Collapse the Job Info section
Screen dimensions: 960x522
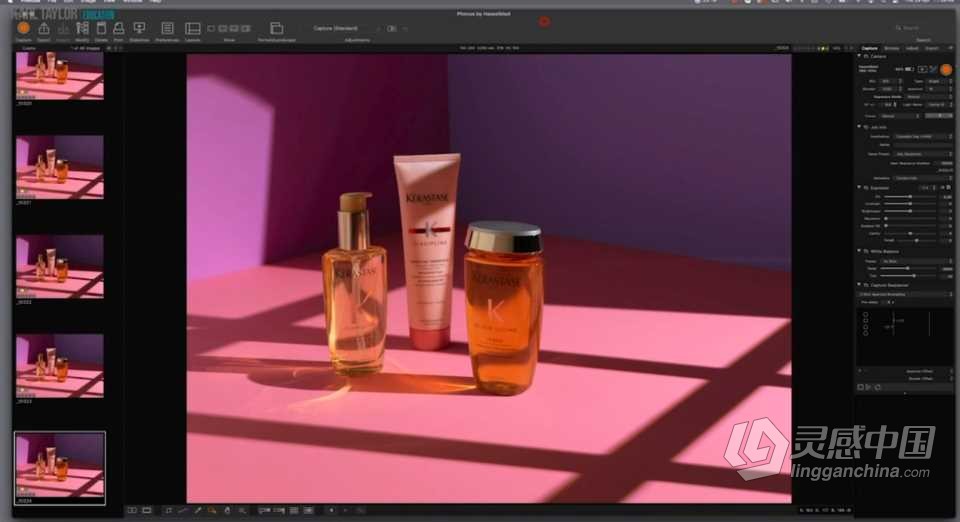tap(860, 127)
